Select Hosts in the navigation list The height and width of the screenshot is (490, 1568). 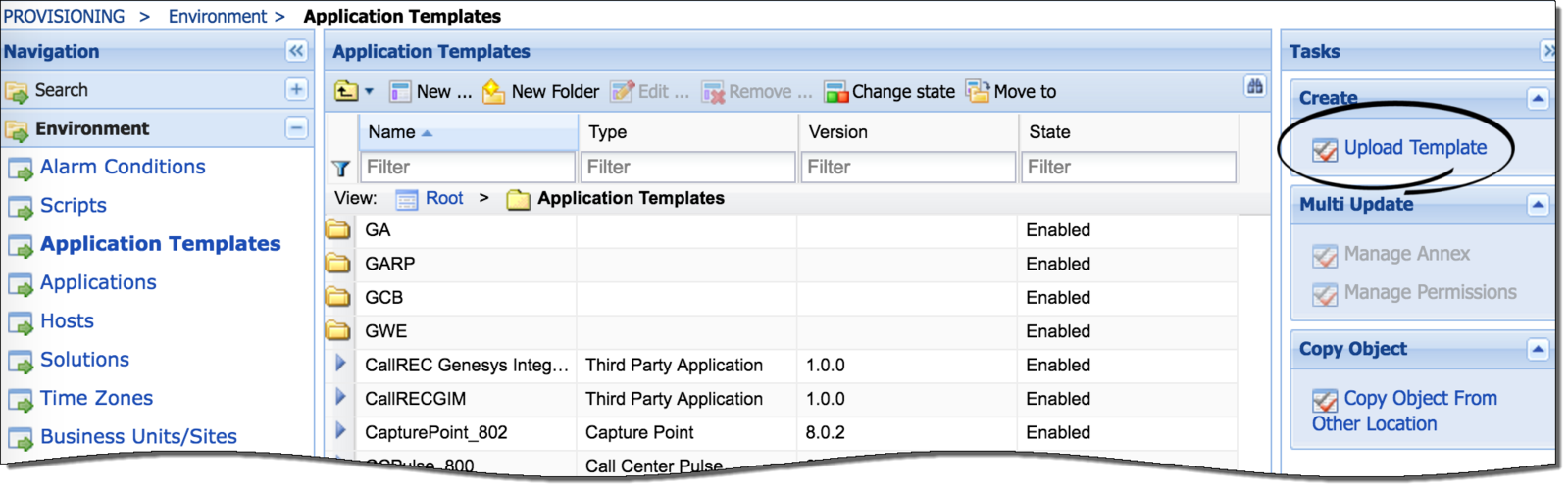click(67, 321)
